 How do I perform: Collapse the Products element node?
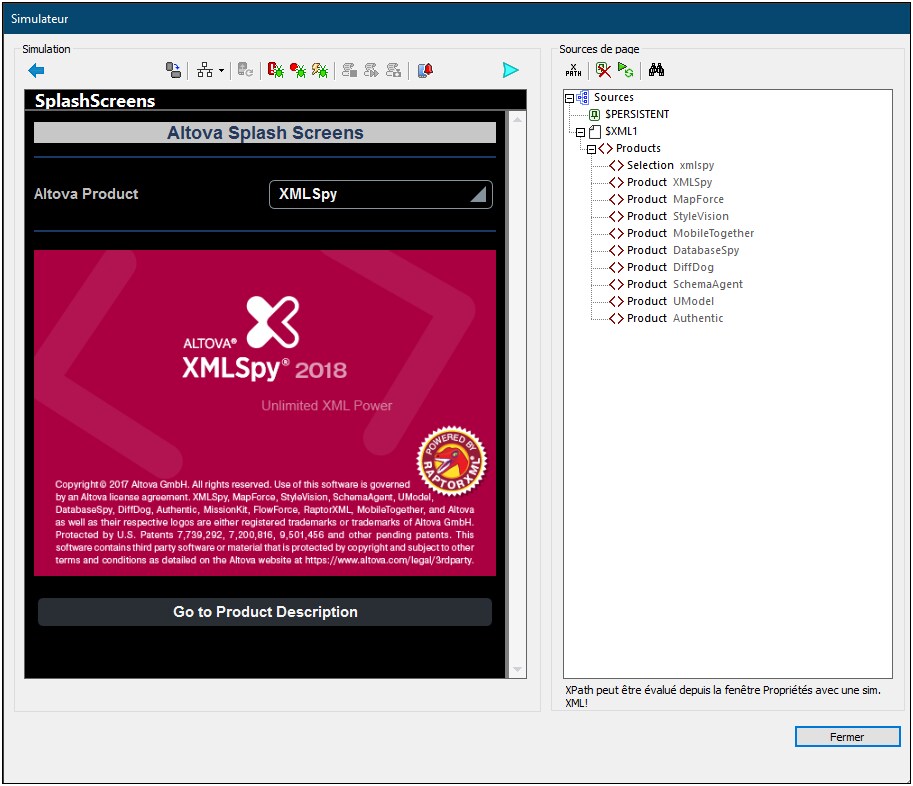pos(592,150)
